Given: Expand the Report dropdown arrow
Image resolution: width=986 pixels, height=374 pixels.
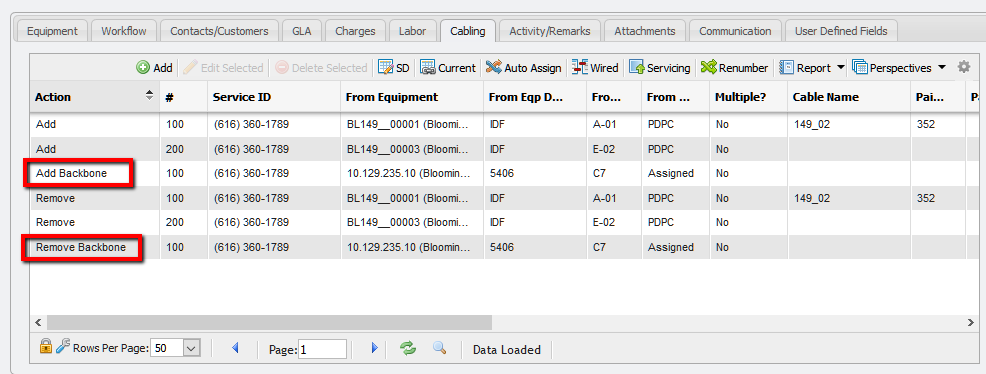Looking at the screenshot, I should pyautogui.click(x=841, y=67).
